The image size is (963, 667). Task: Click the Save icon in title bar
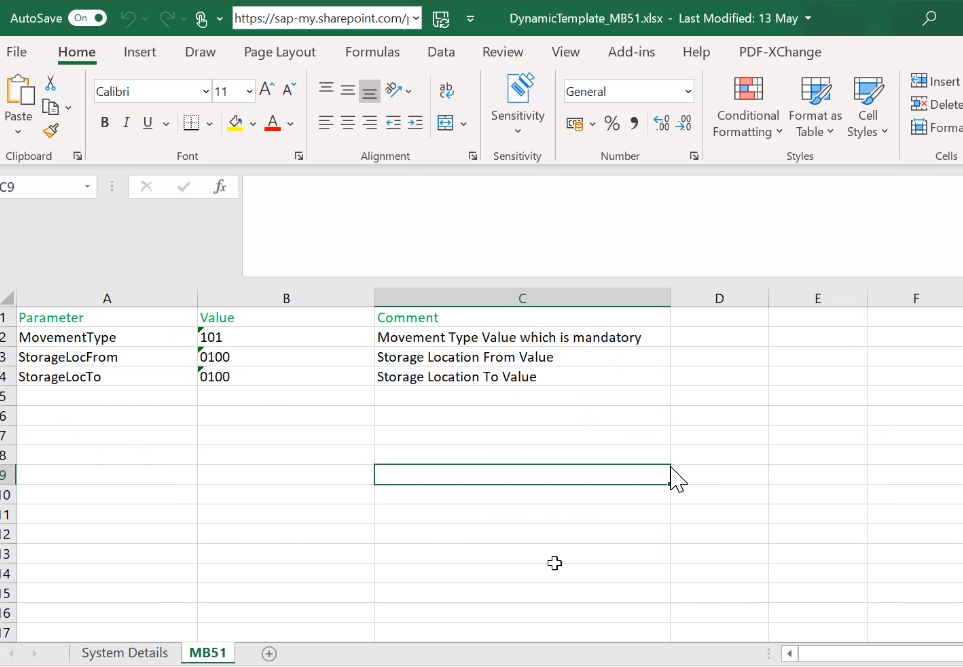(441, 19)
